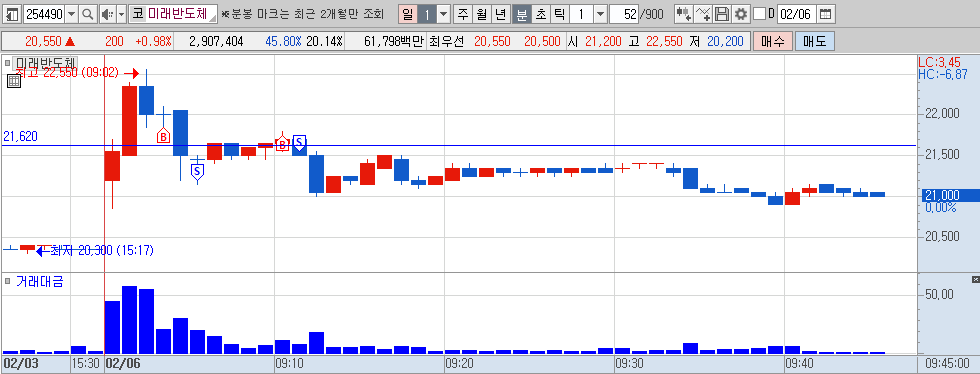980x374 pixels.
Task: Click the add line indicator icon
Action: (703, 14)
